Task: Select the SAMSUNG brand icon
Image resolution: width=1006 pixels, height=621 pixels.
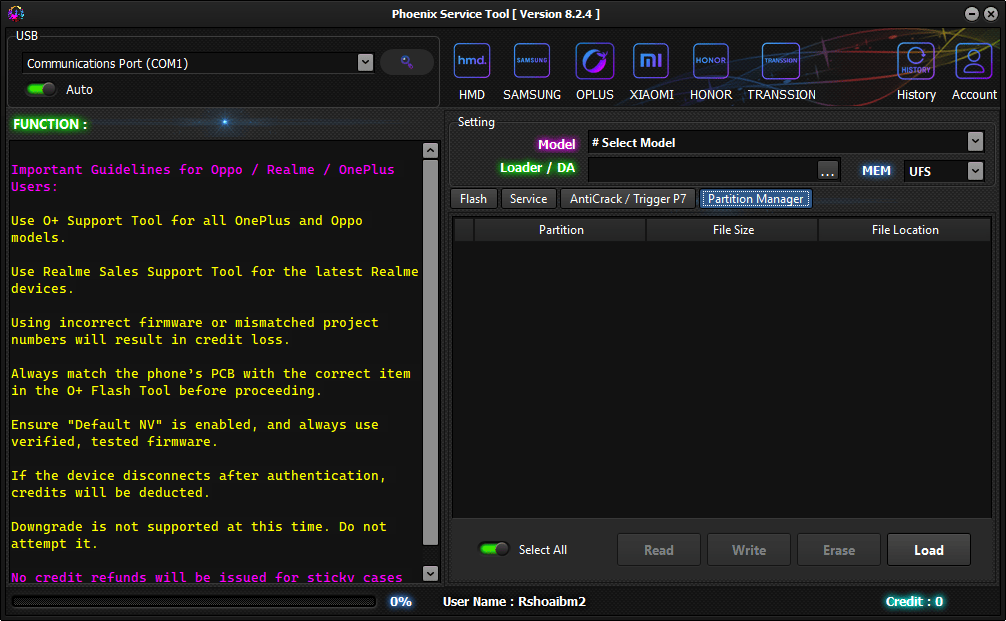Action: pos(531,61)
